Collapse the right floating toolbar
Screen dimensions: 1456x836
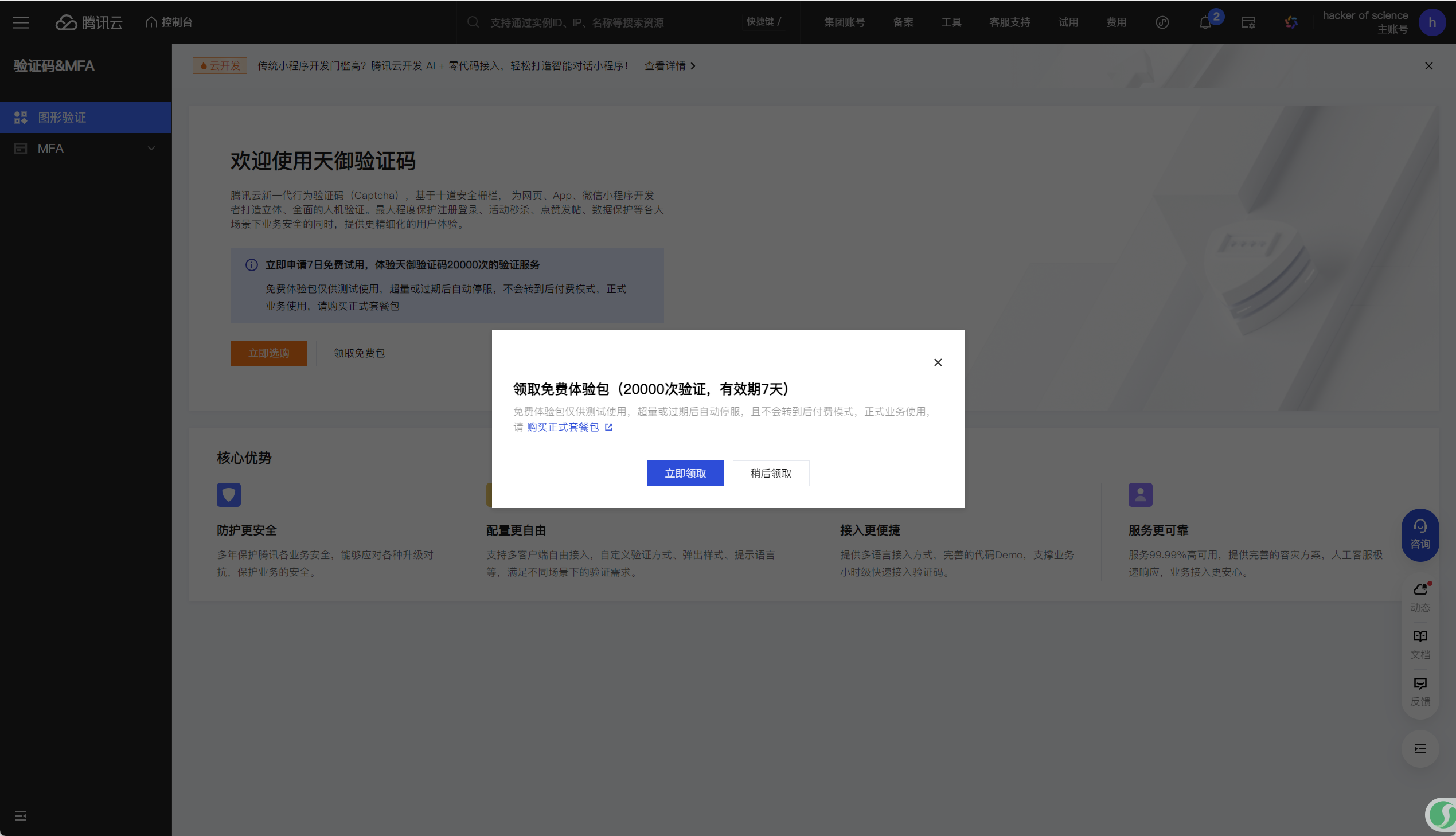click(x=1420, y=749)
